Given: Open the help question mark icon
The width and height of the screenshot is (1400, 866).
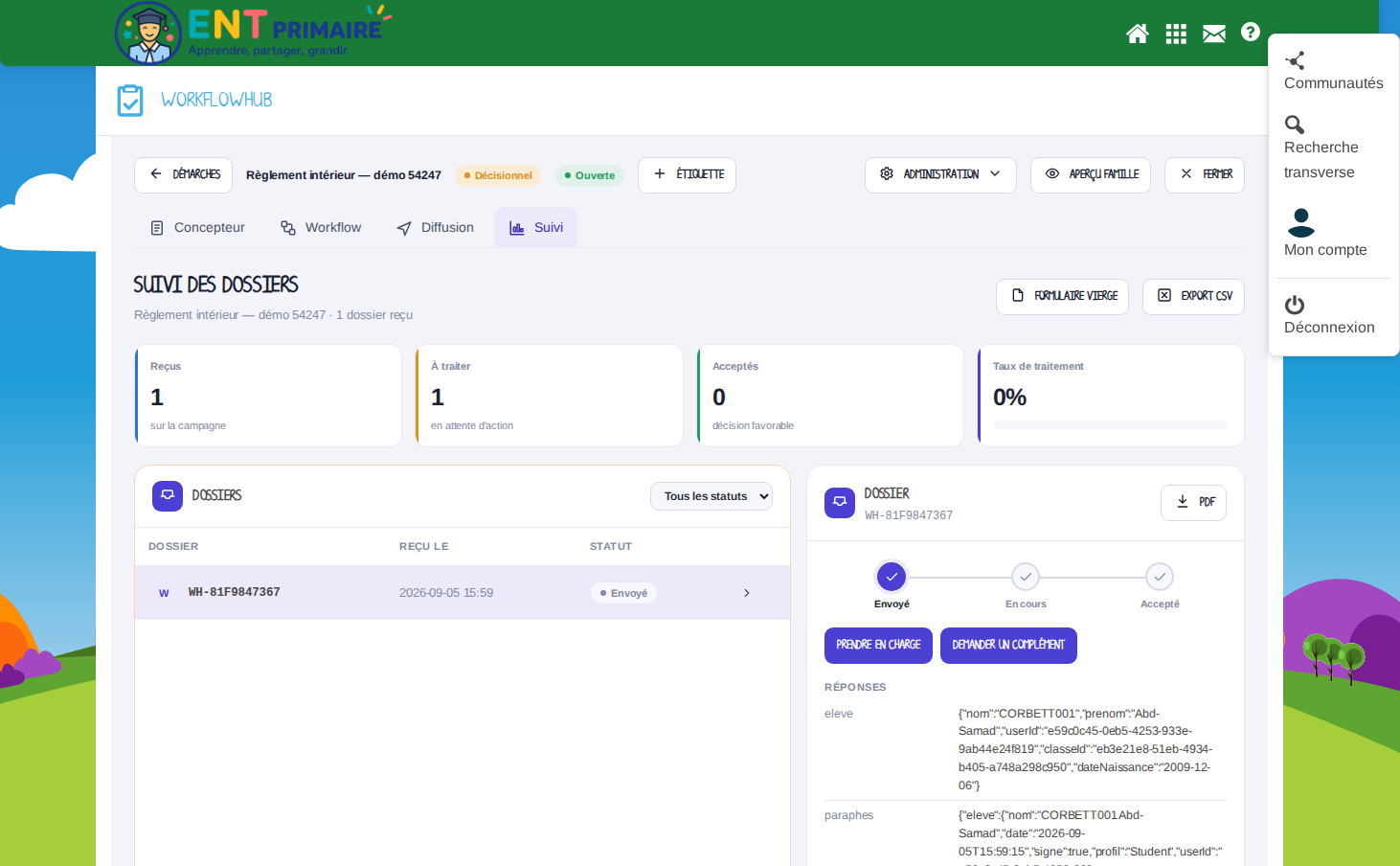Looking at the screenshot, I should click(1251, 32).
